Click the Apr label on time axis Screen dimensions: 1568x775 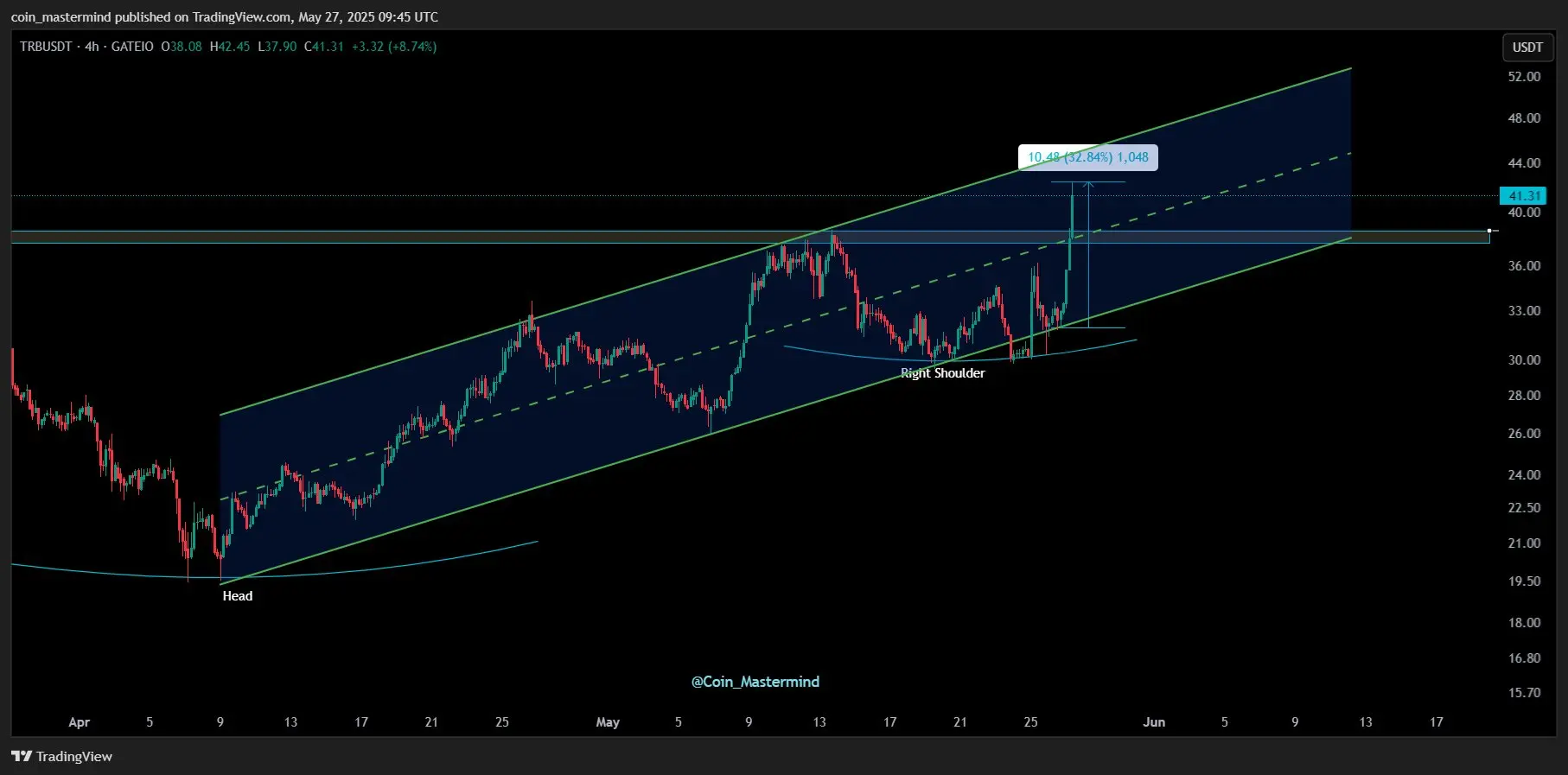[x=79, y=722]
